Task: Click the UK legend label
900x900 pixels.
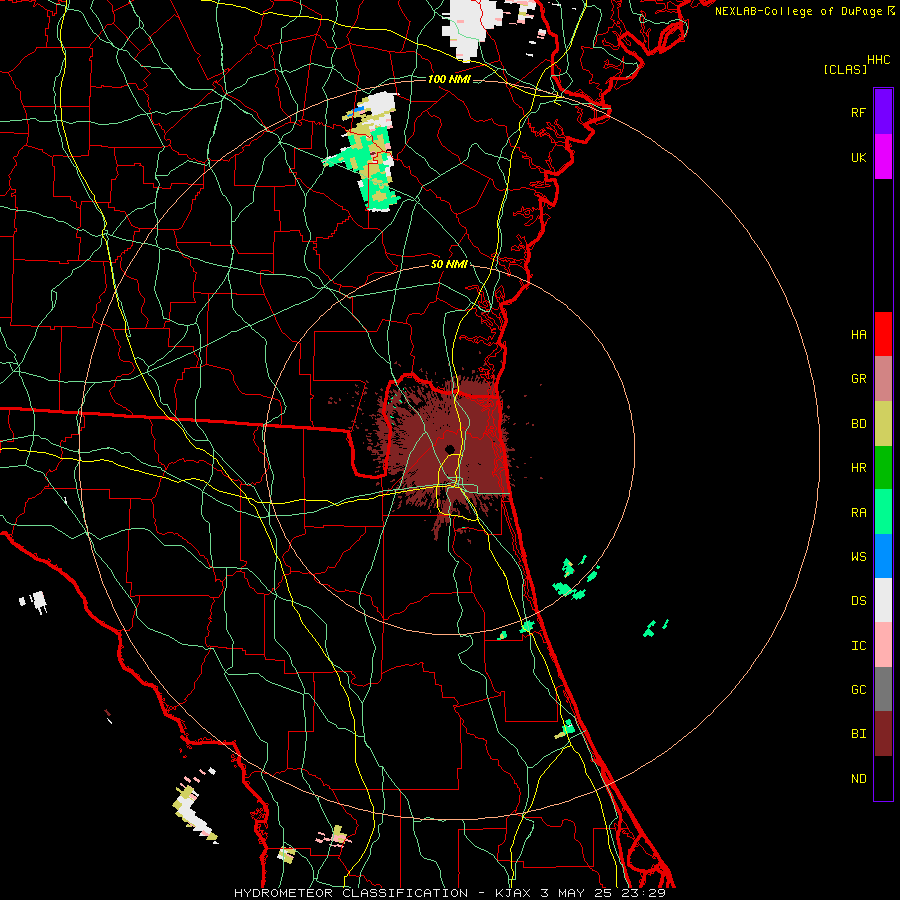Action: click(858, 157)
